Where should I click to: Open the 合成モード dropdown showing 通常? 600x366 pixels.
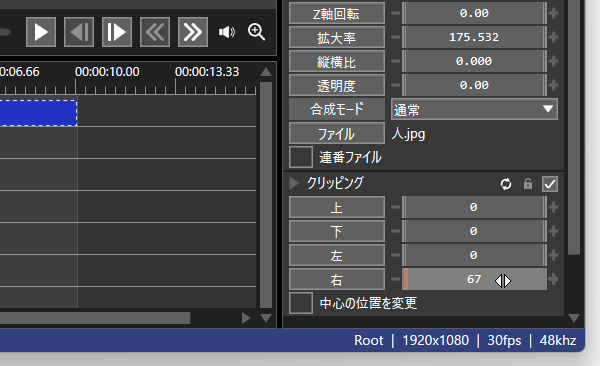click(x=474, y=109)
